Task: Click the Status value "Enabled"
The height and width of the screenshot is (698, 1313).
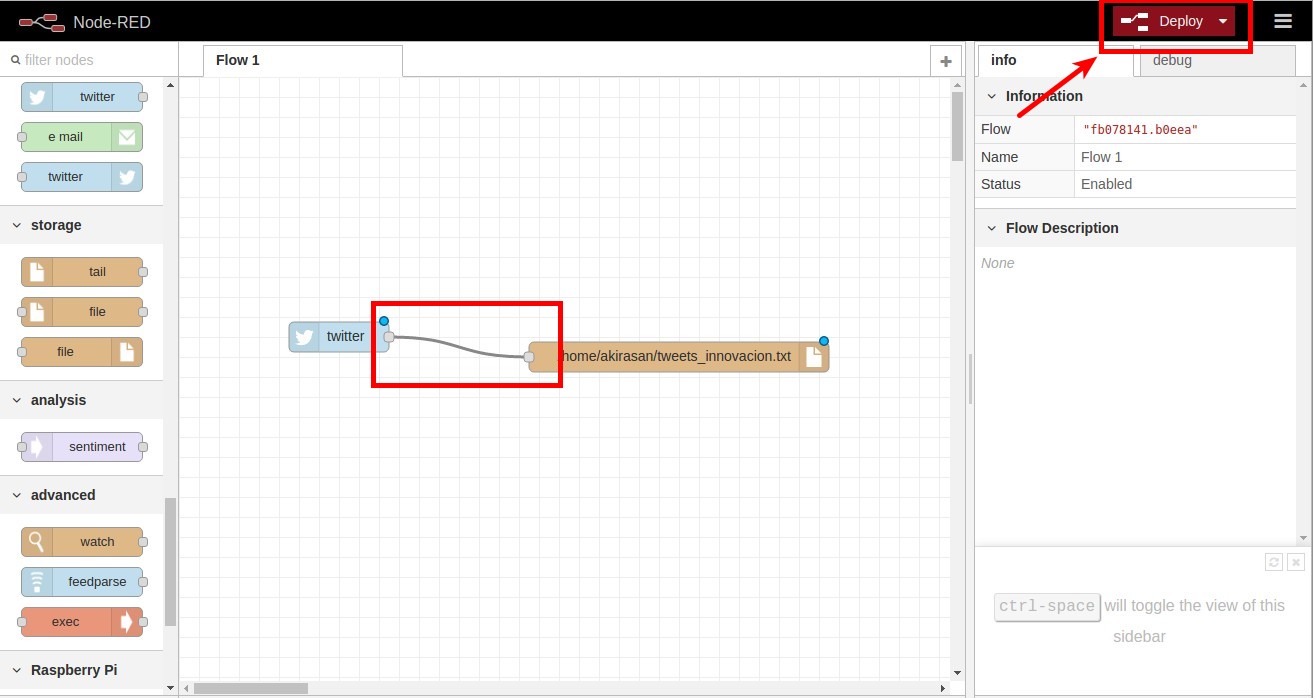Action: click(1106, 184)
